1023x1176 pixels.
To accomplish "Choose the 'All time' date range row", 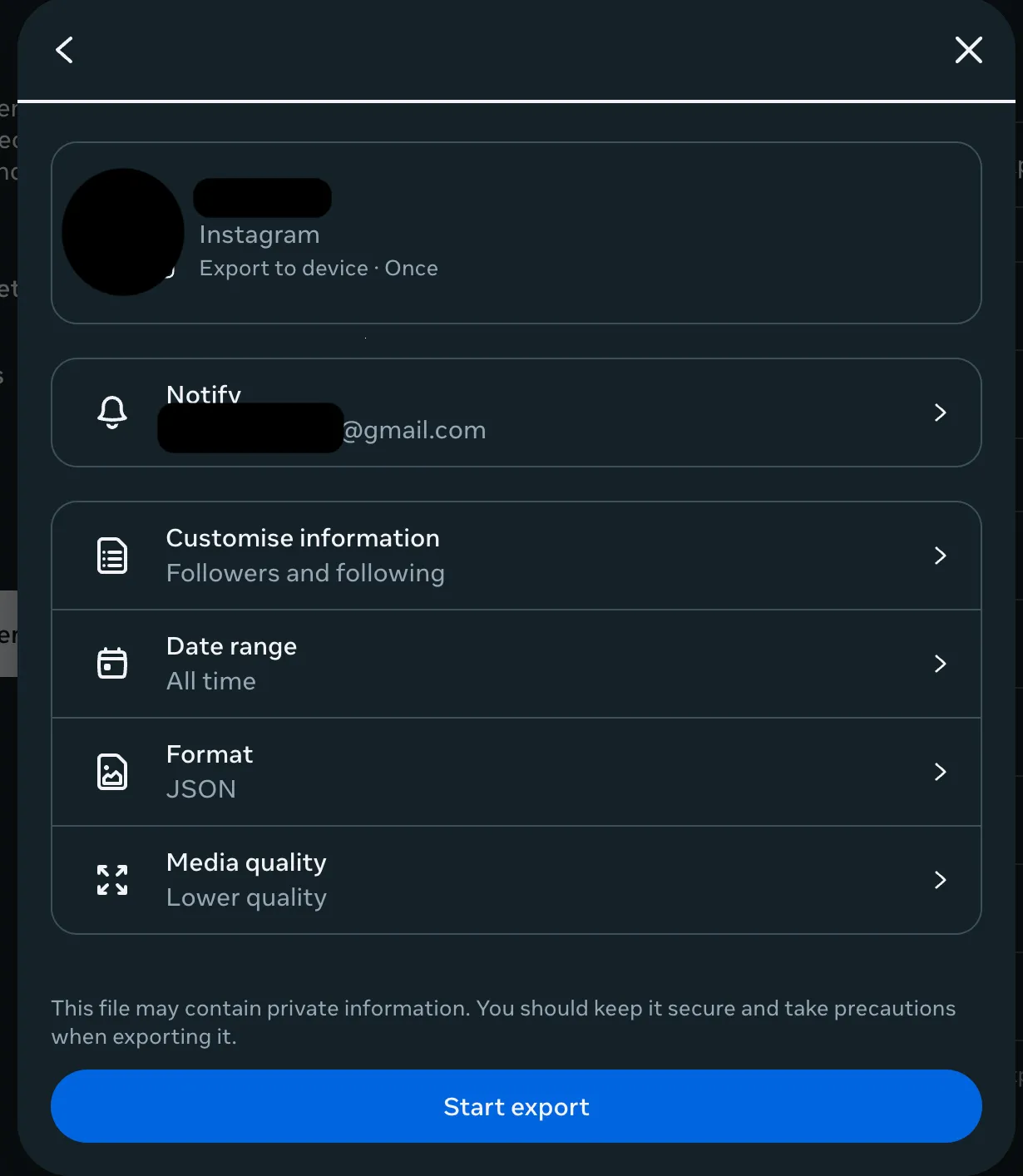I will tap(211, 680).
